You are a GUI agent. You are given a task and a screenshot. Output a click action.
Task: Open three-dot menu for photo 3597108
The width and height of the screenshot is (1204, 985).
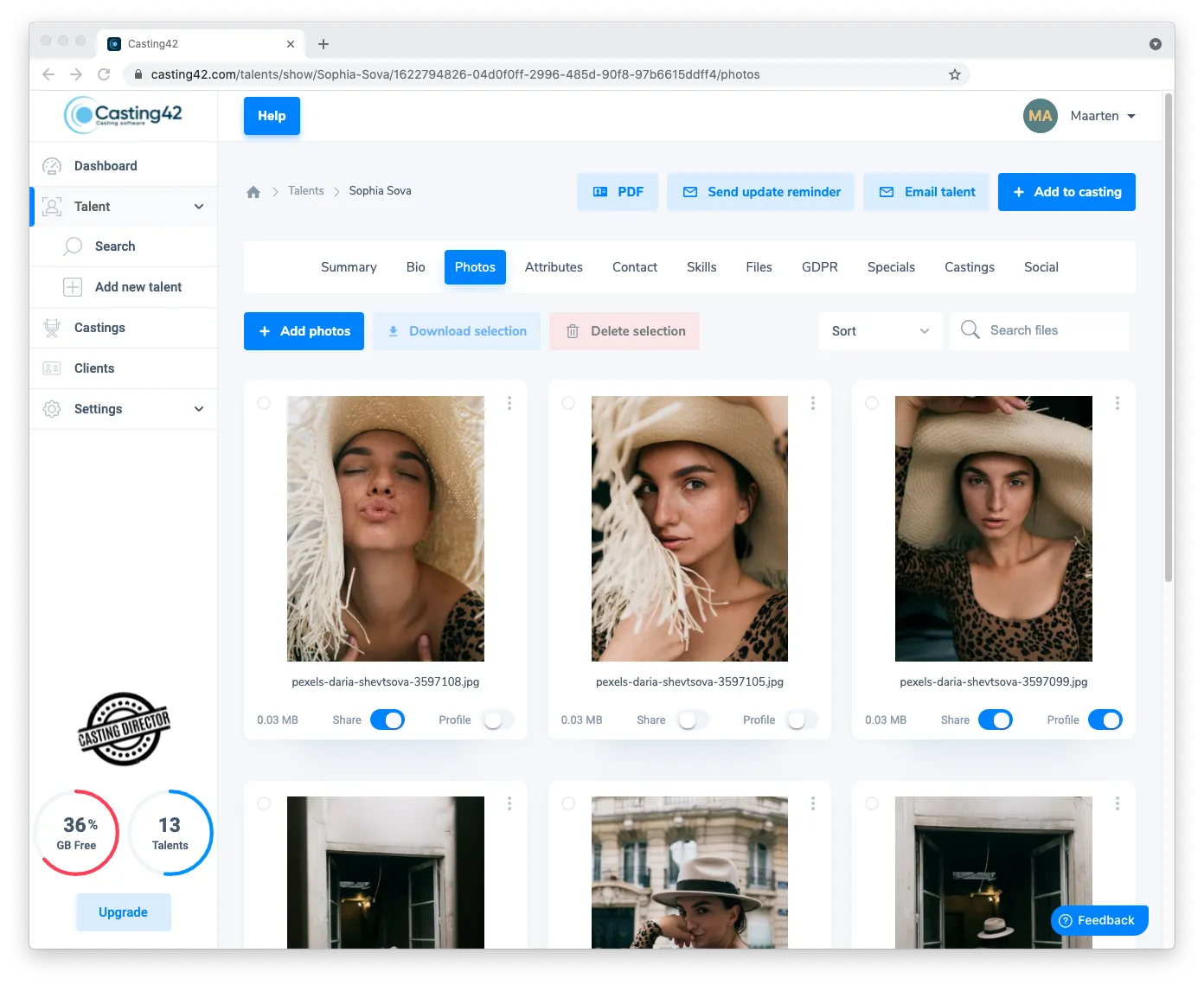tap(509, 403)
